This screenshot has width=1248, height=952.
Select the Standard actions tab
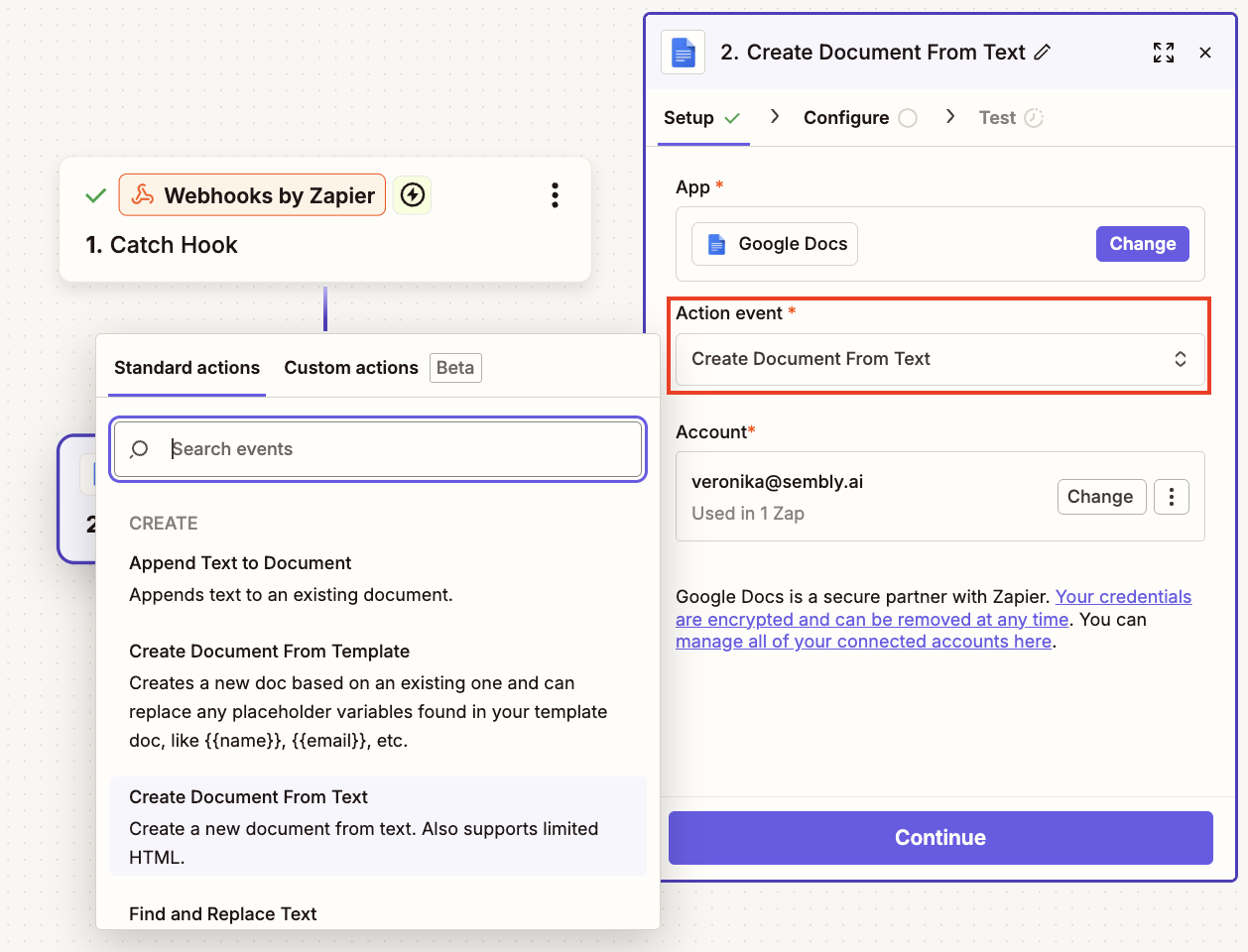[187, 368]
